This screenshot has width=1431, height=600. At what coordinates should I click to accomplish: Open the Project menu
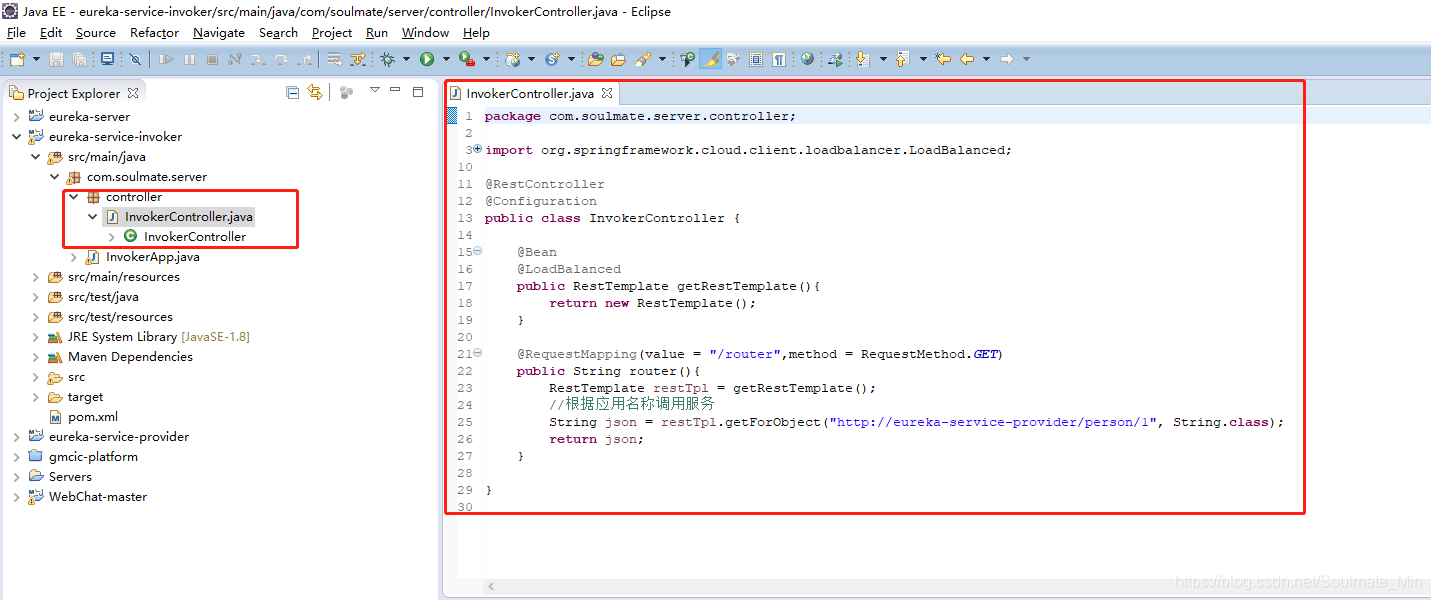pyautogui.click(x=332, y=33)
